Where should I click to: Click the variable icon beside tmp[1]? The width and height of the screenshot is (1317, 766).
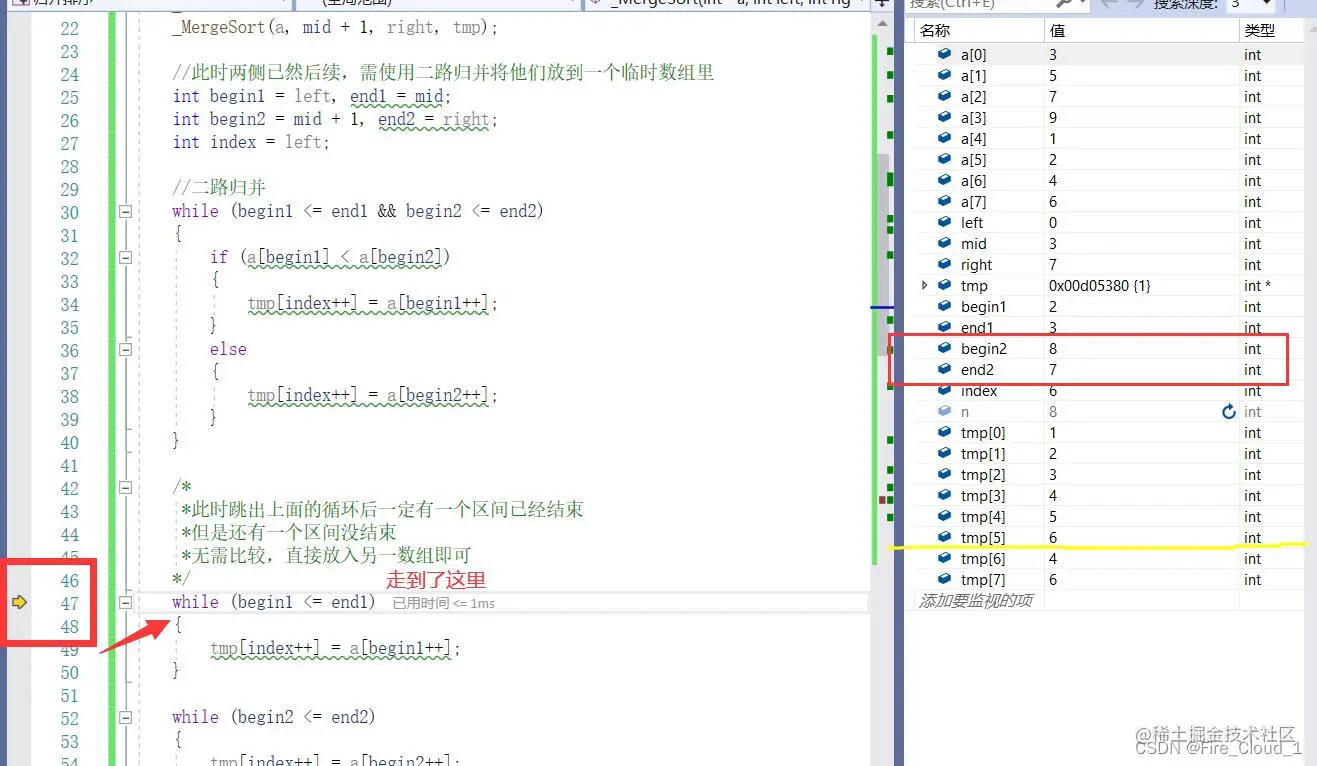[x=944, y=453]
